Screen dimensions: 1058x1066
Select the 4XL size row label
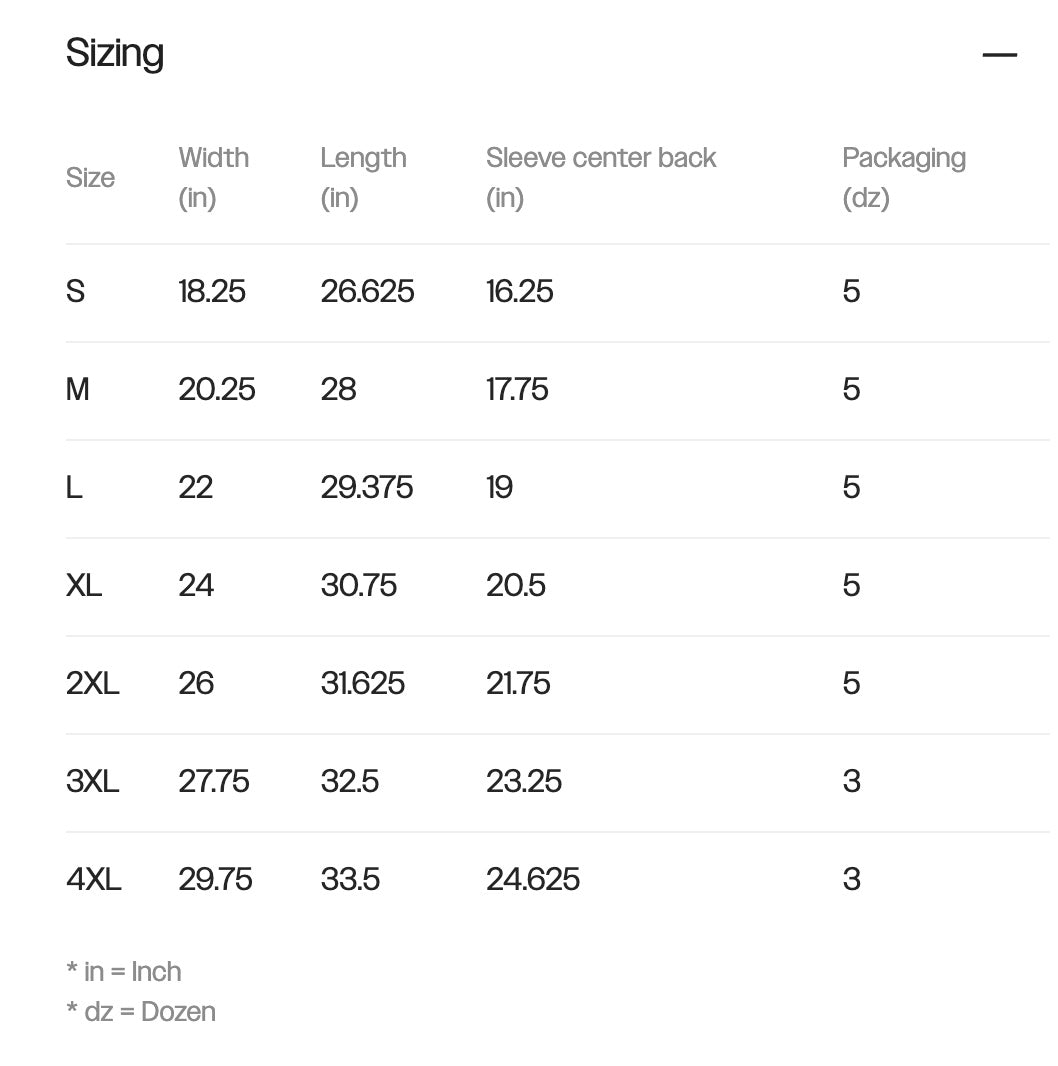pyautogui.click(x=93, y=880)
